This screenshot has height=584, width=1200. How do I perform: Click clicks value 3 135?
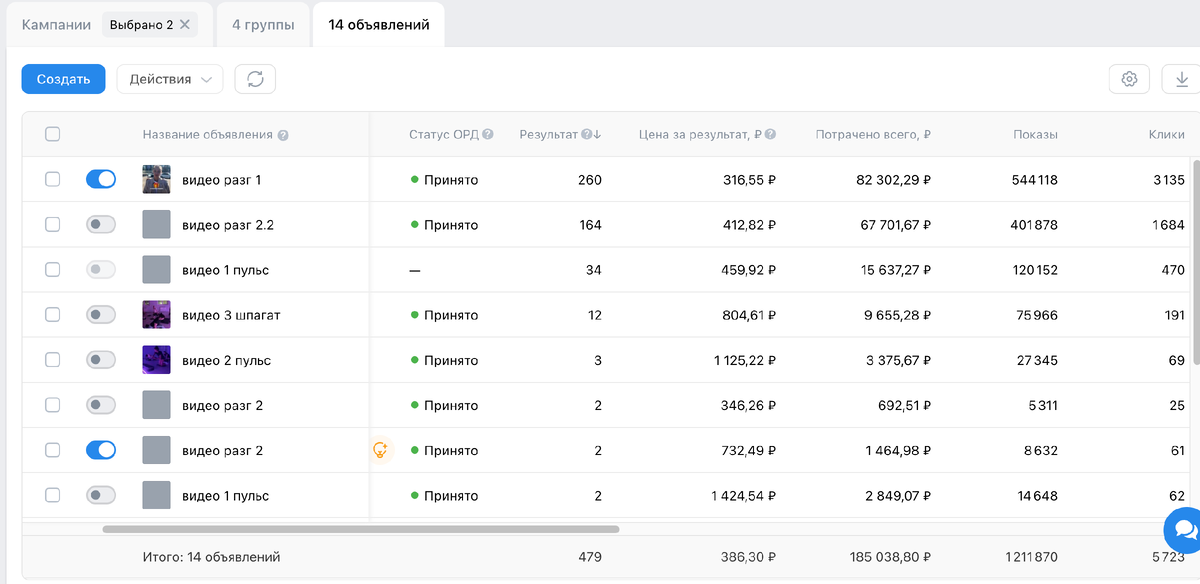click(1168, 180)
